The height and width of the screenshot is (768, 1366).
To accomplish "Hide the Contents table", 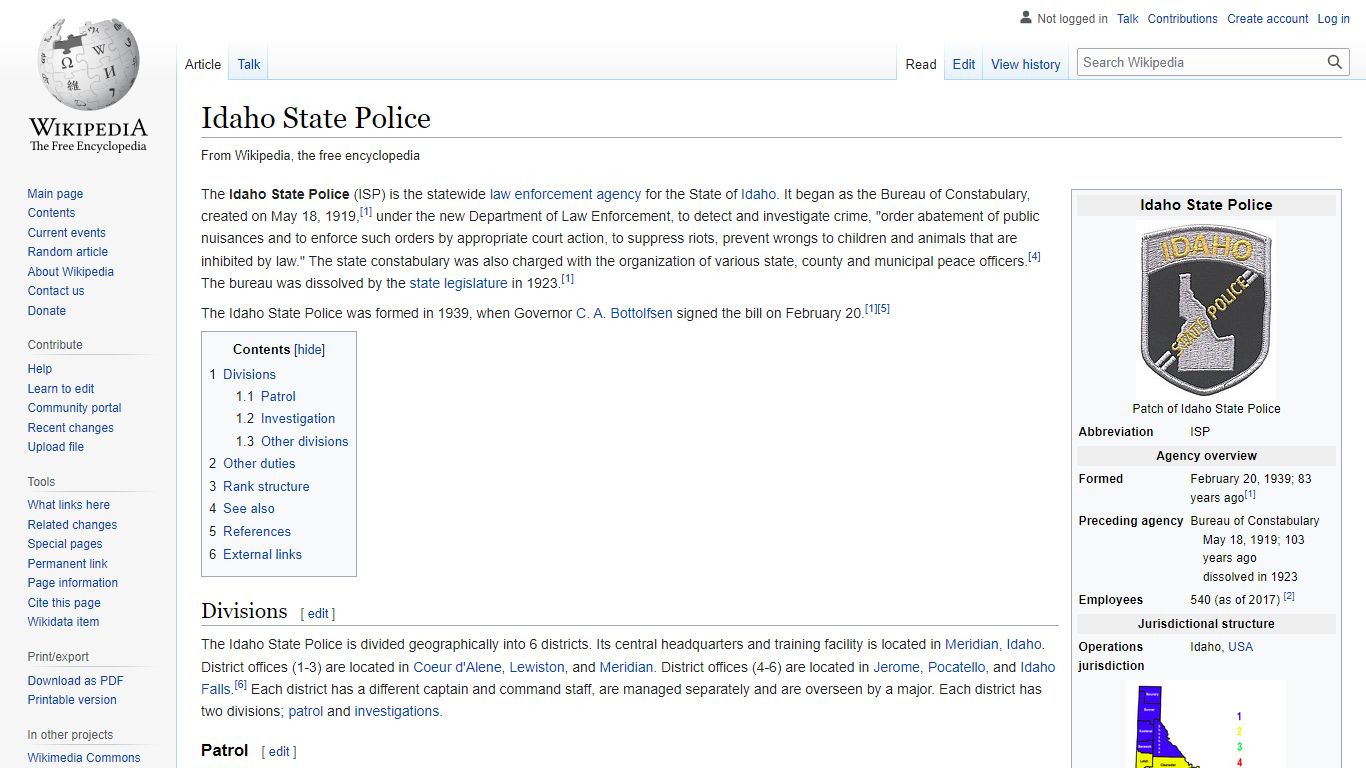I will coord(309,350).
